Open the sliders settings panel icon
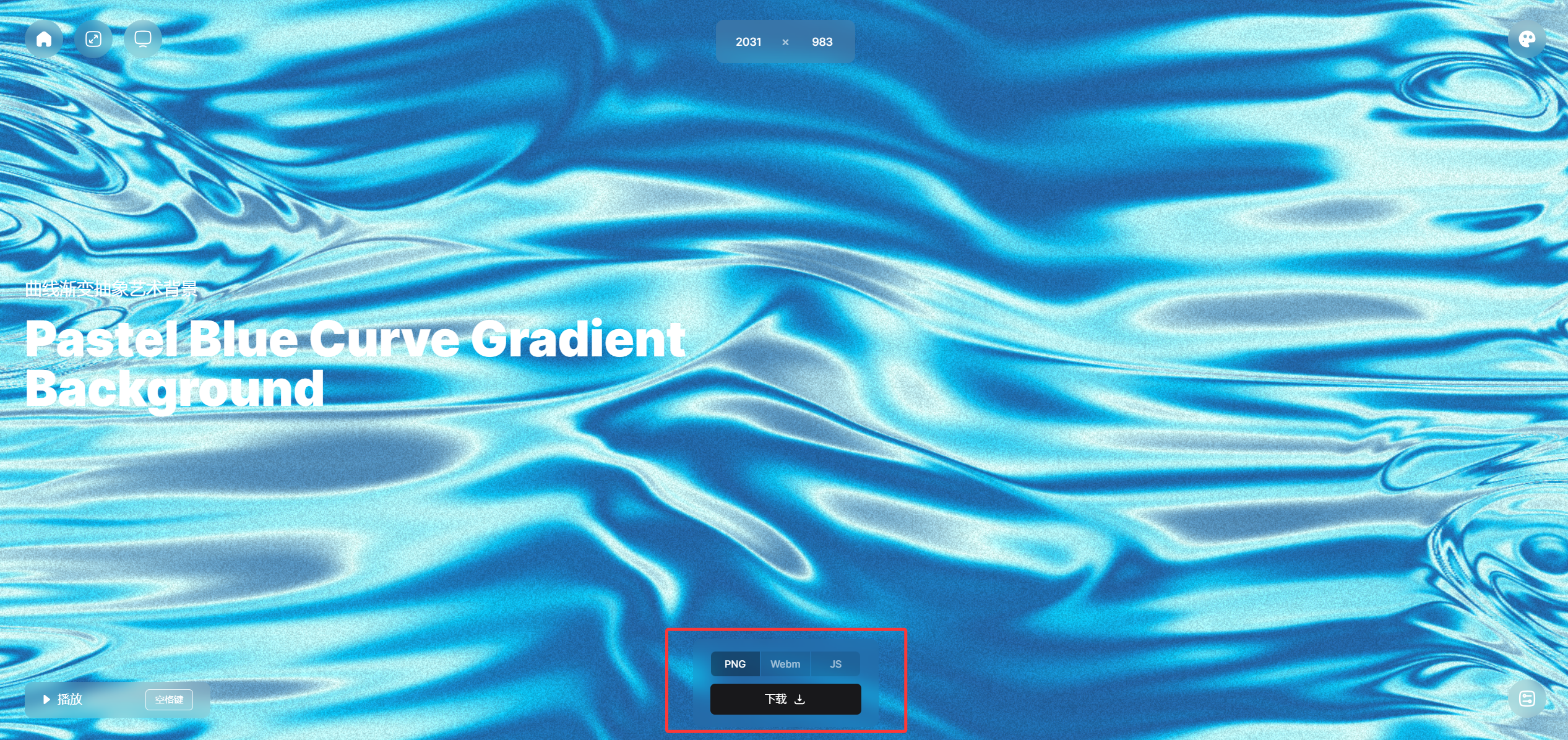 [x=1527, y=699]
